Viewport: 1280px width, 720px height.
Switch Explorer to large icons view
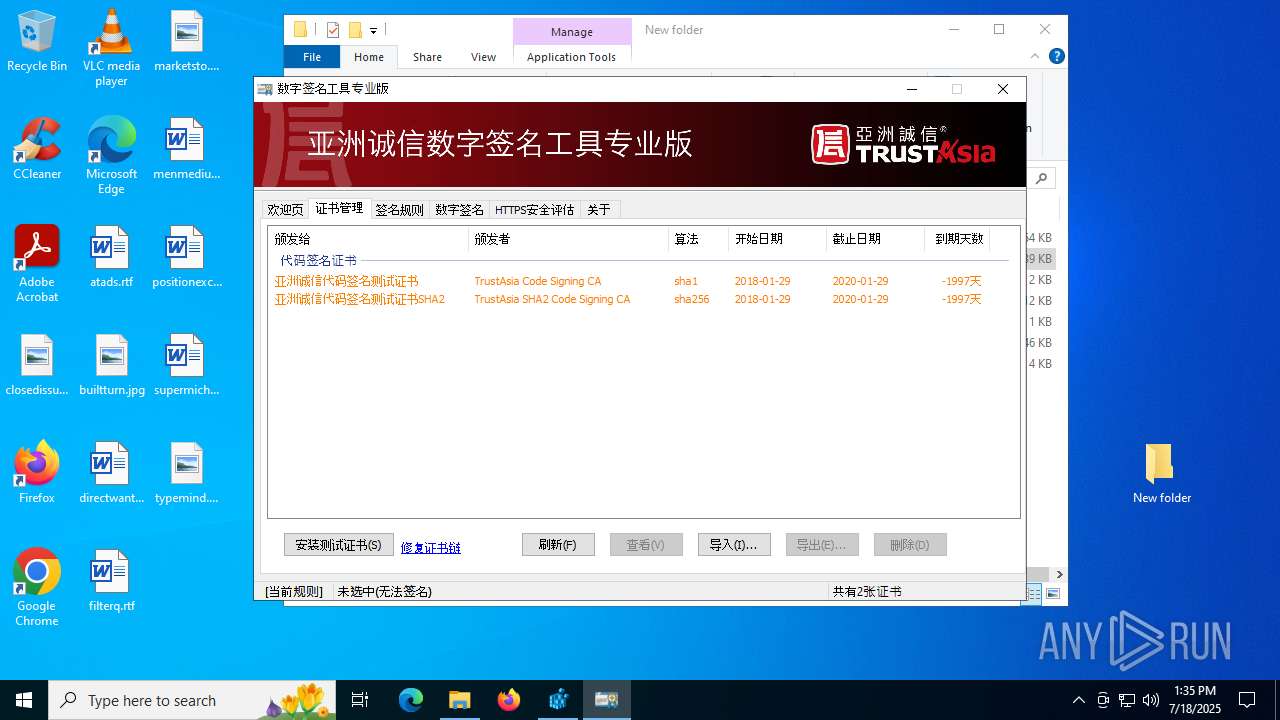coord(1052,594)
